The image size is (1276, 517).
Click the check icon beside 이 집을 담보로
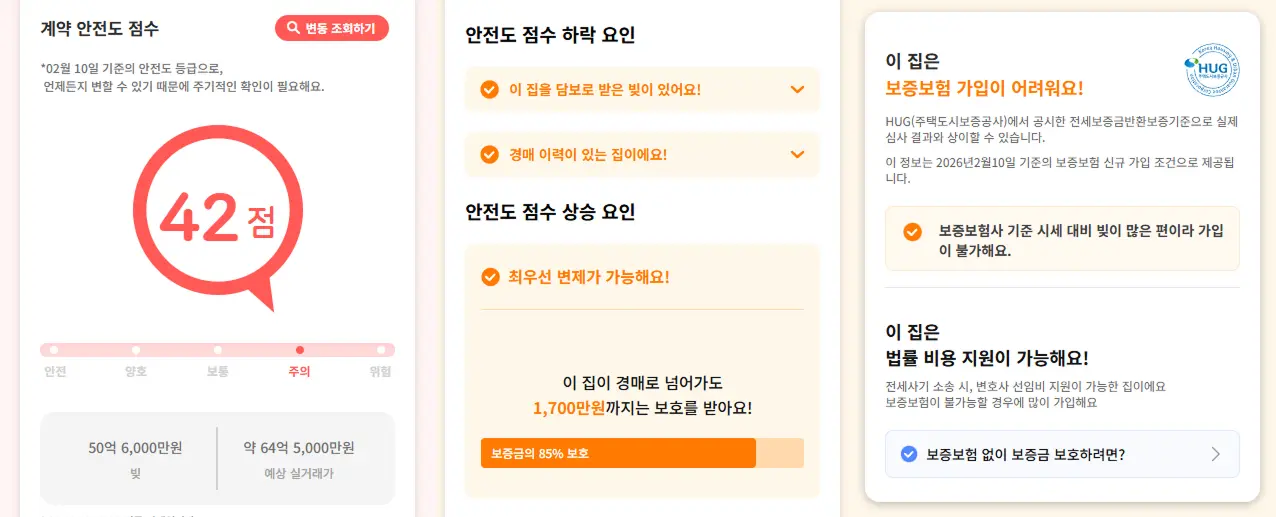coord(489,90)
